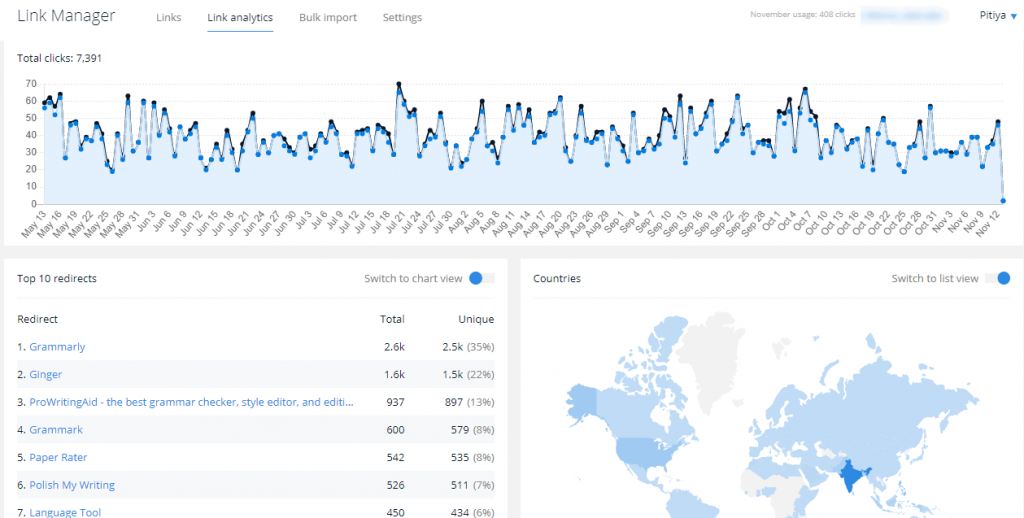Open the Language Tool redirect link

pyautogui.click(x=65, y=512)
